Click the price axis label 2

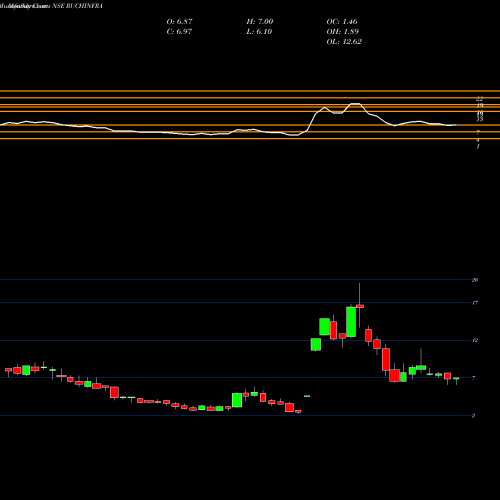[x=473, y=415]
